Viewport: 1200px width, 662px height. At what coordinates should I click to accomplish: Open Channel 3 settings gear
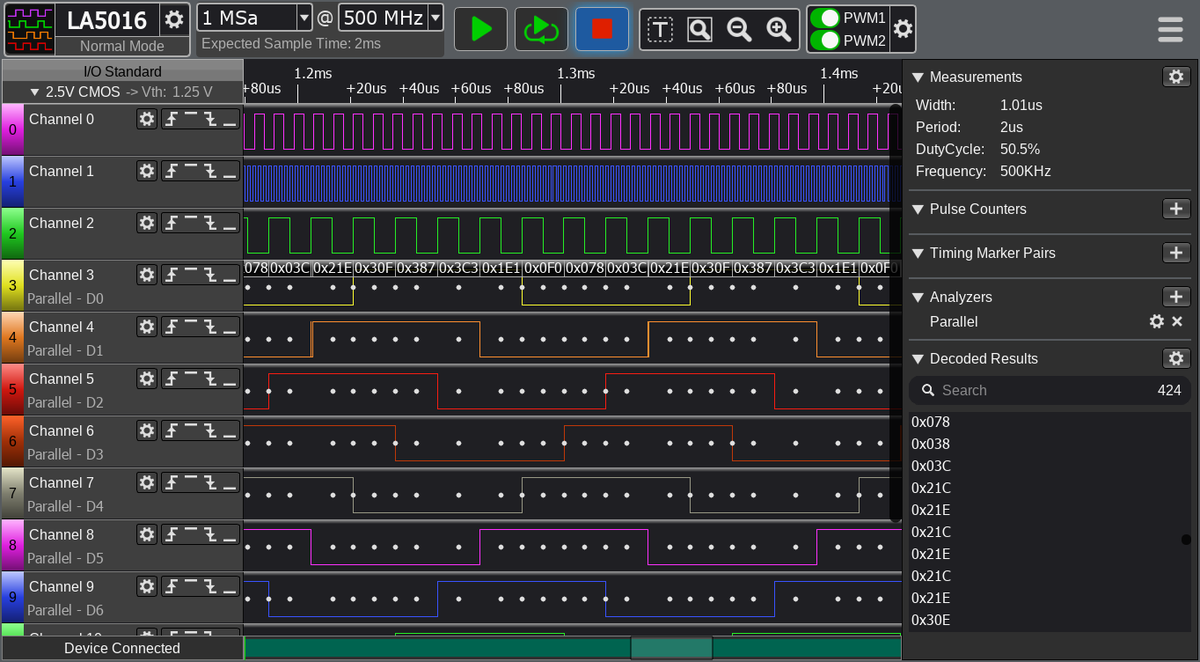[x=147, y=275]
